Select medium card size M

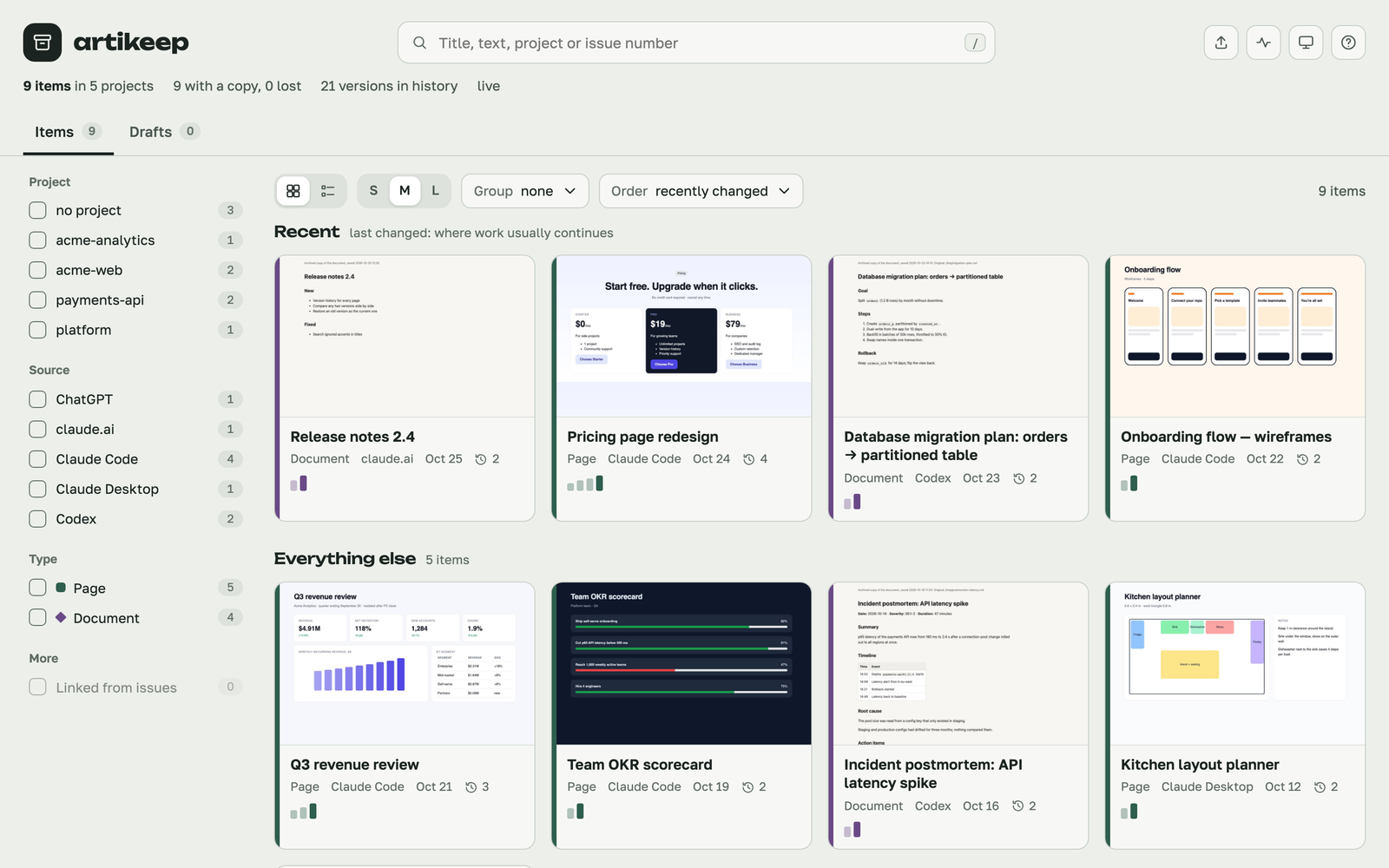pyautogui.click(x=405, y=191)
